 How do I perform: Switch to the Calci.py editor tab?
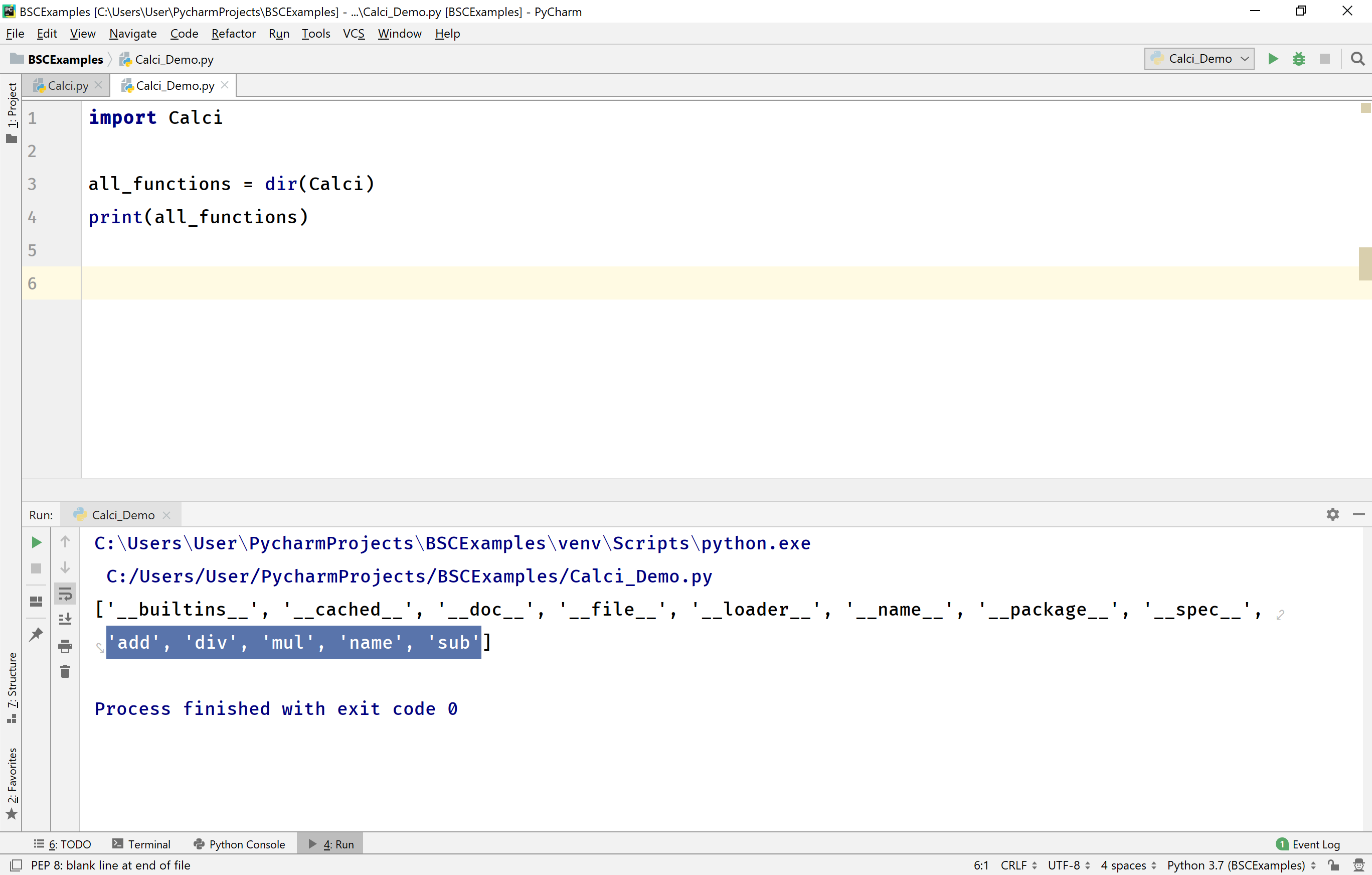click(67, 85)
